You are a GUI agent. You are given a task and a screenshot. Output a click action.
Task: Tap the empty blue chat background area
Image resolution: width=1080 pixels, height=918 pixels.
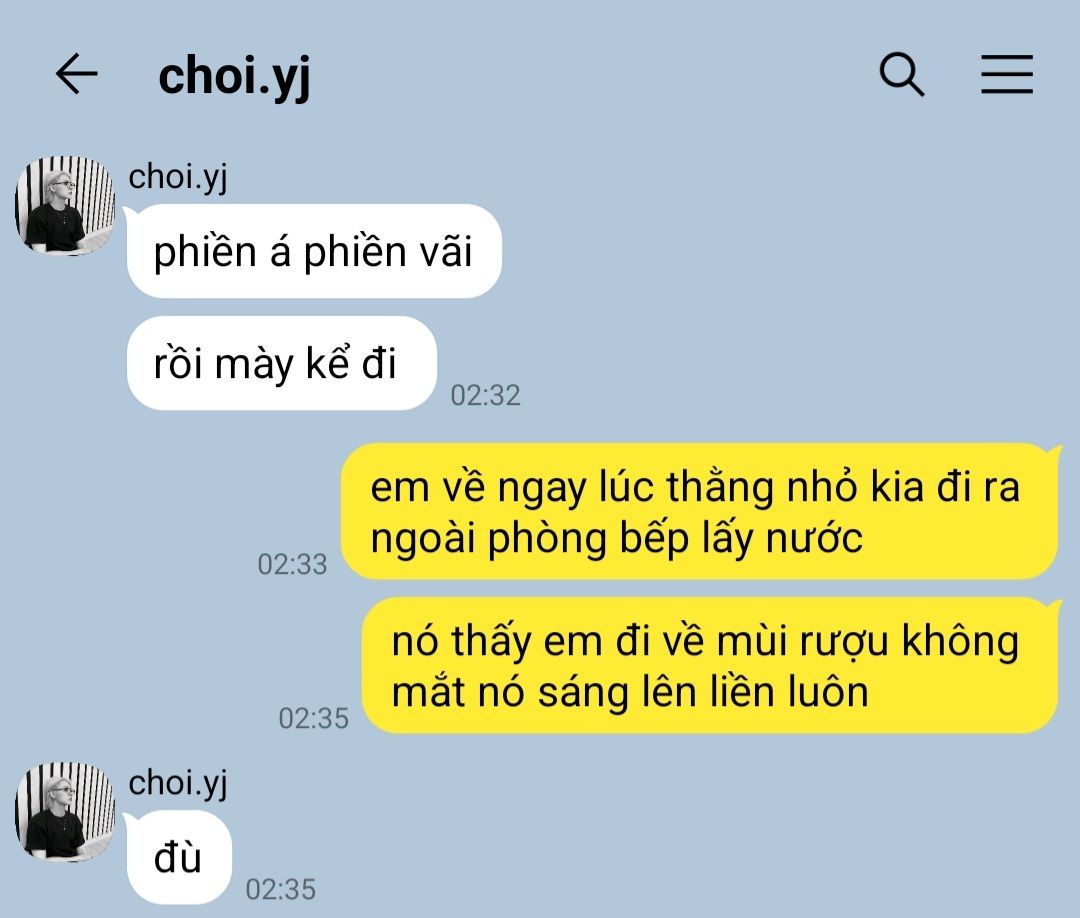[x=758, y=275]
